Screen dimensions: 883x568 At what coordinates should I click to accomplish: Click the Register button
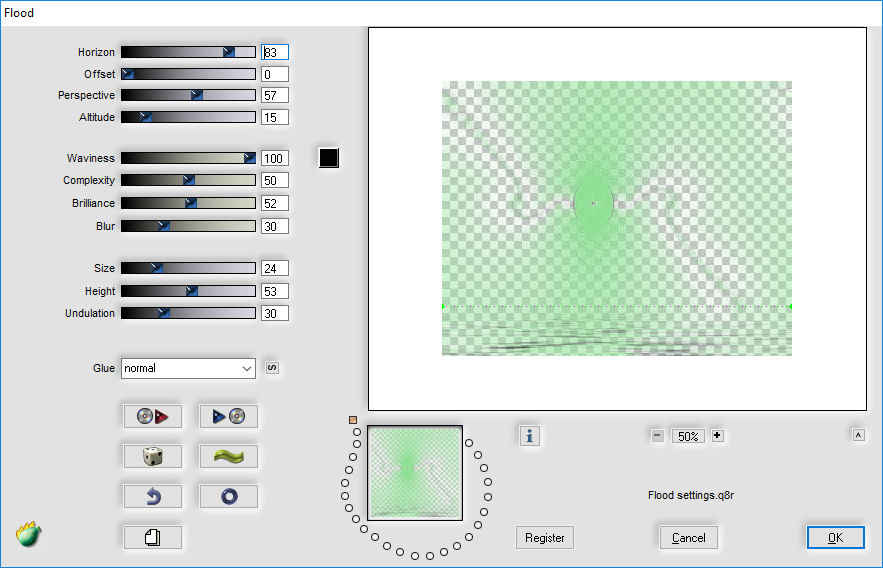tap(545, 538)
